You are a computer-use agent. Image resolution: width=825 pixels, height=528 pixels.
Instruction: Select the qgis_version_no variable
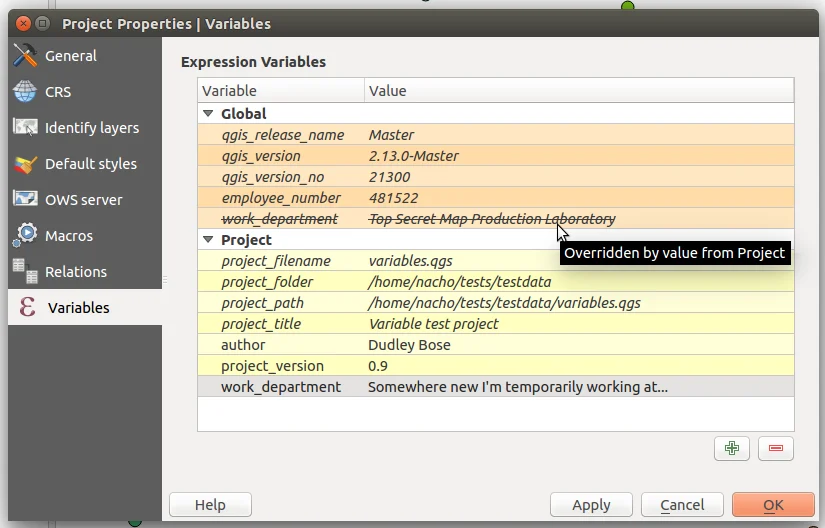tap(273, 177)
